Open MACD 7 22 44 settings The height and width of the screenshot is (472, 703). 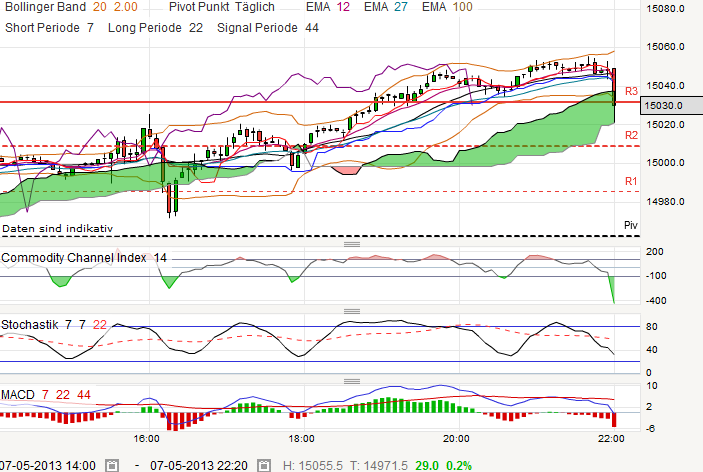pyautogui.click(x=46, y=394)
